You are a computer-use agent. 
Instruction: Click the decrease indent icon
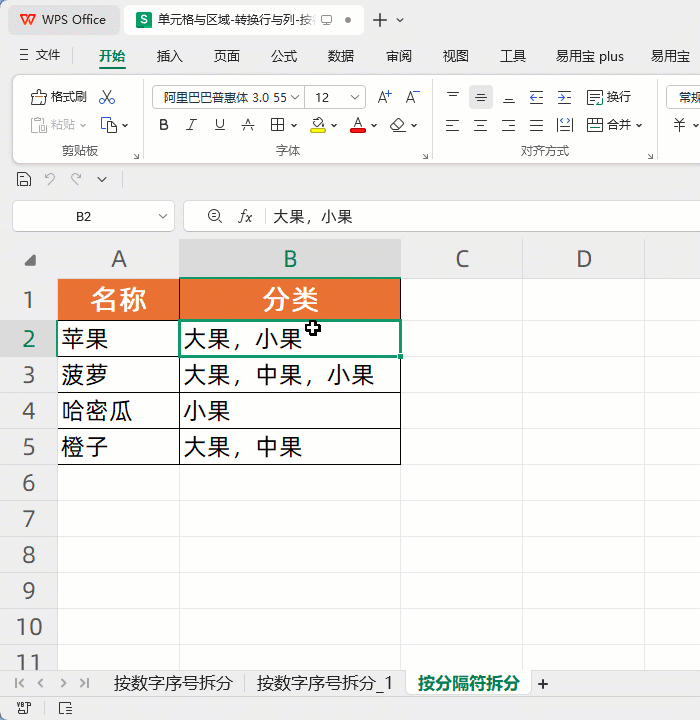coord(536,97)
